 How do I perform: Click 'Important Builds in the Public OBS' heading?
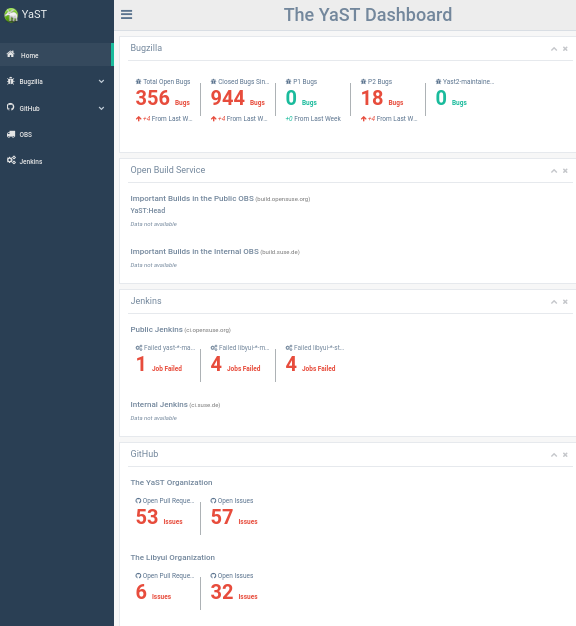pos(192,198)
